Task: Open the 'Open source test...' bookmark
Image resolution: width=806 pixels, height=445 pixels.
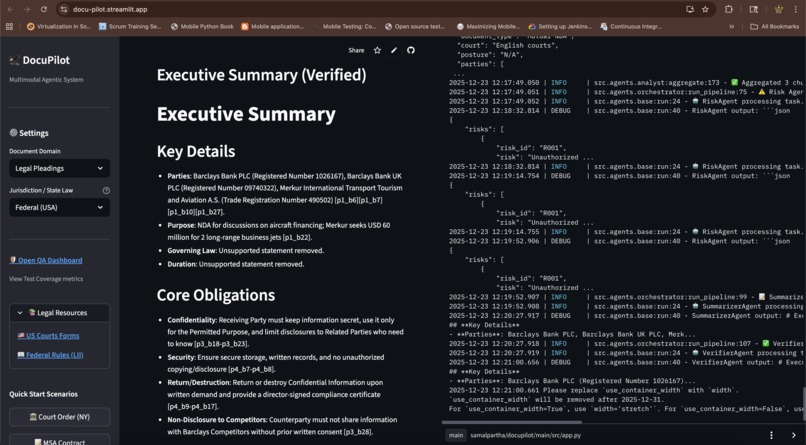Action: (x=415, y=26)
